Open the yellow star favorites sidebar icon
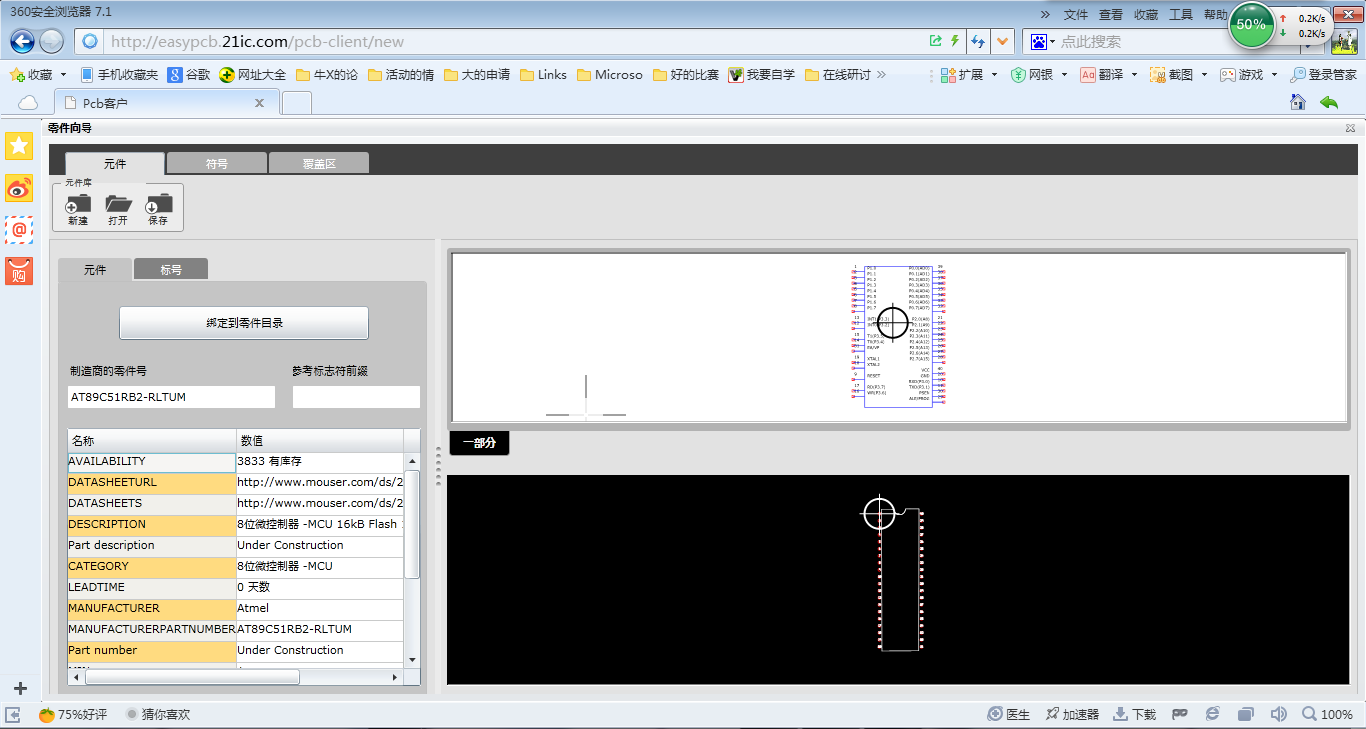Viewport: 1366px width, 729px height. pos(19,146)
